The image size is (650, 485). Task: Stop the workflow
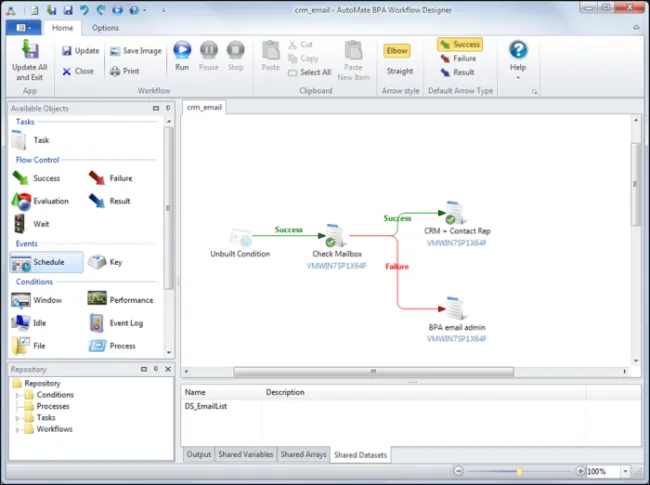[x=235, y=56]
